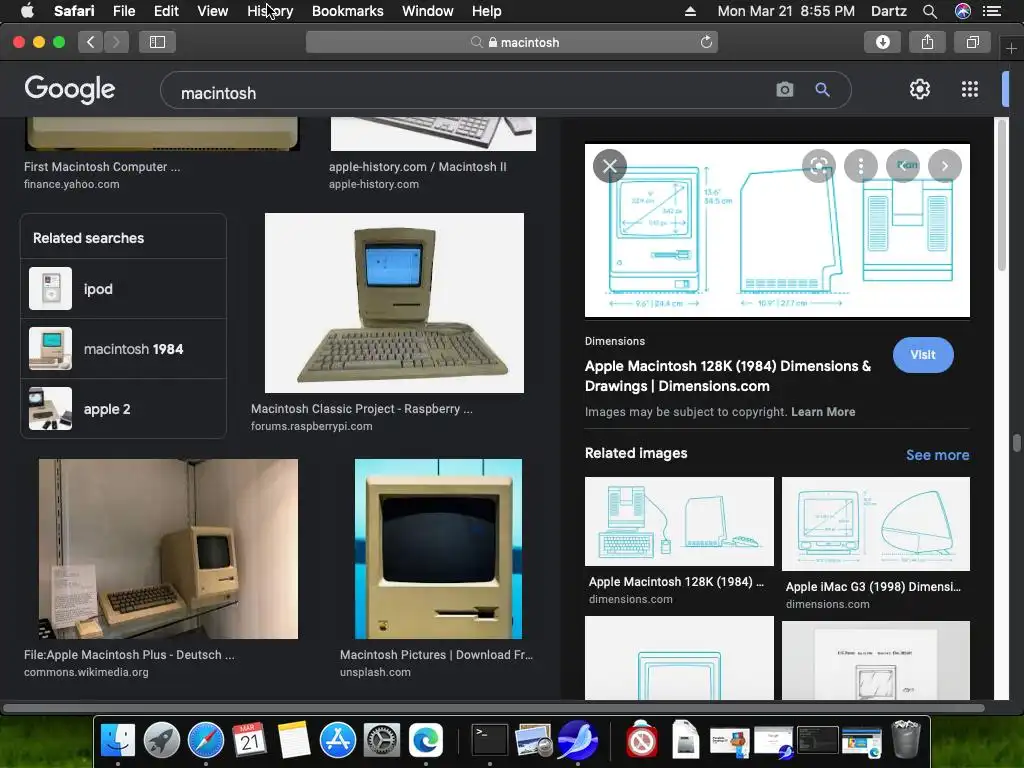Open the Google apps grid icon

(970, 89)
